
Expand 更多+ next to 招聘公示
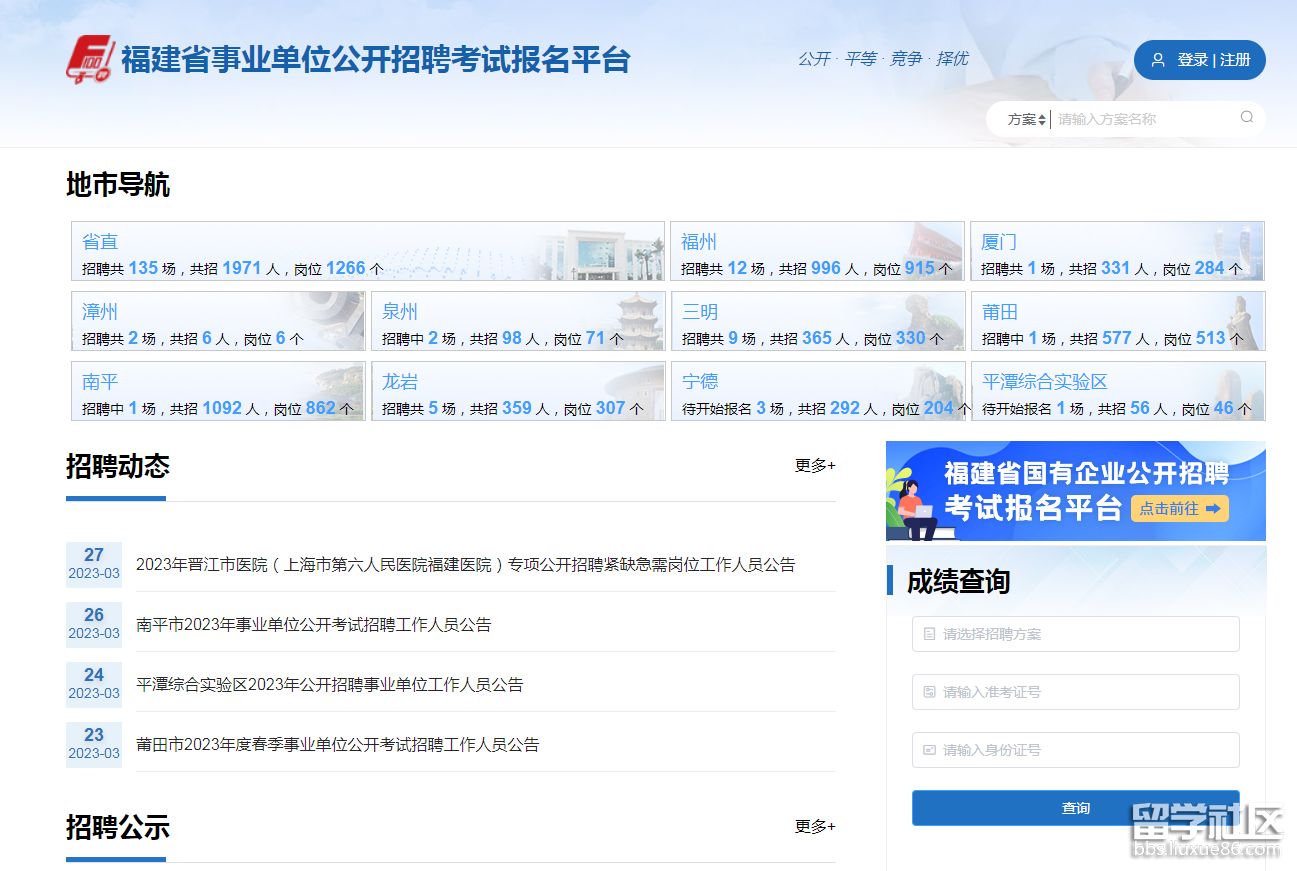(814, 826)
